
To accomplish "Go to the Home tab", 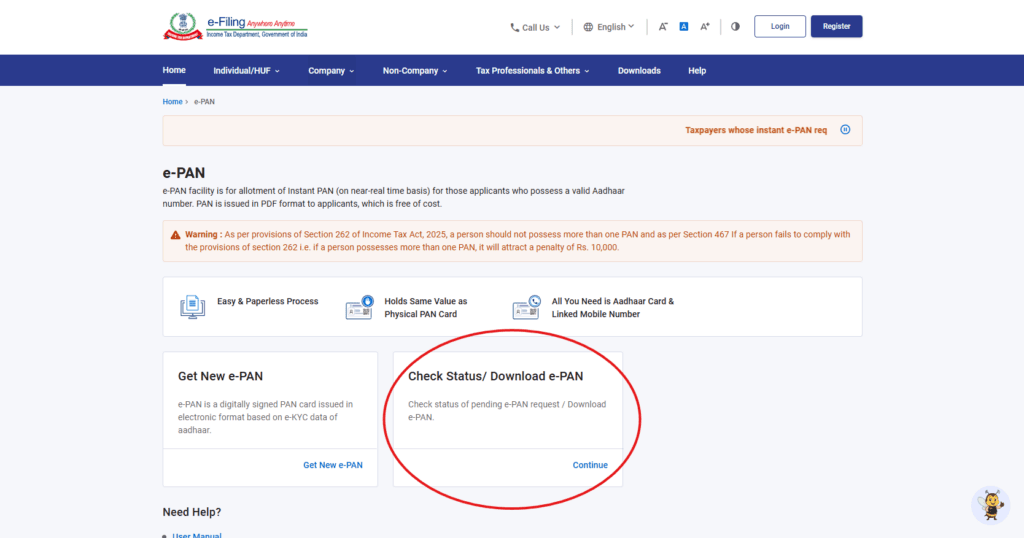I will coord(174,70).
